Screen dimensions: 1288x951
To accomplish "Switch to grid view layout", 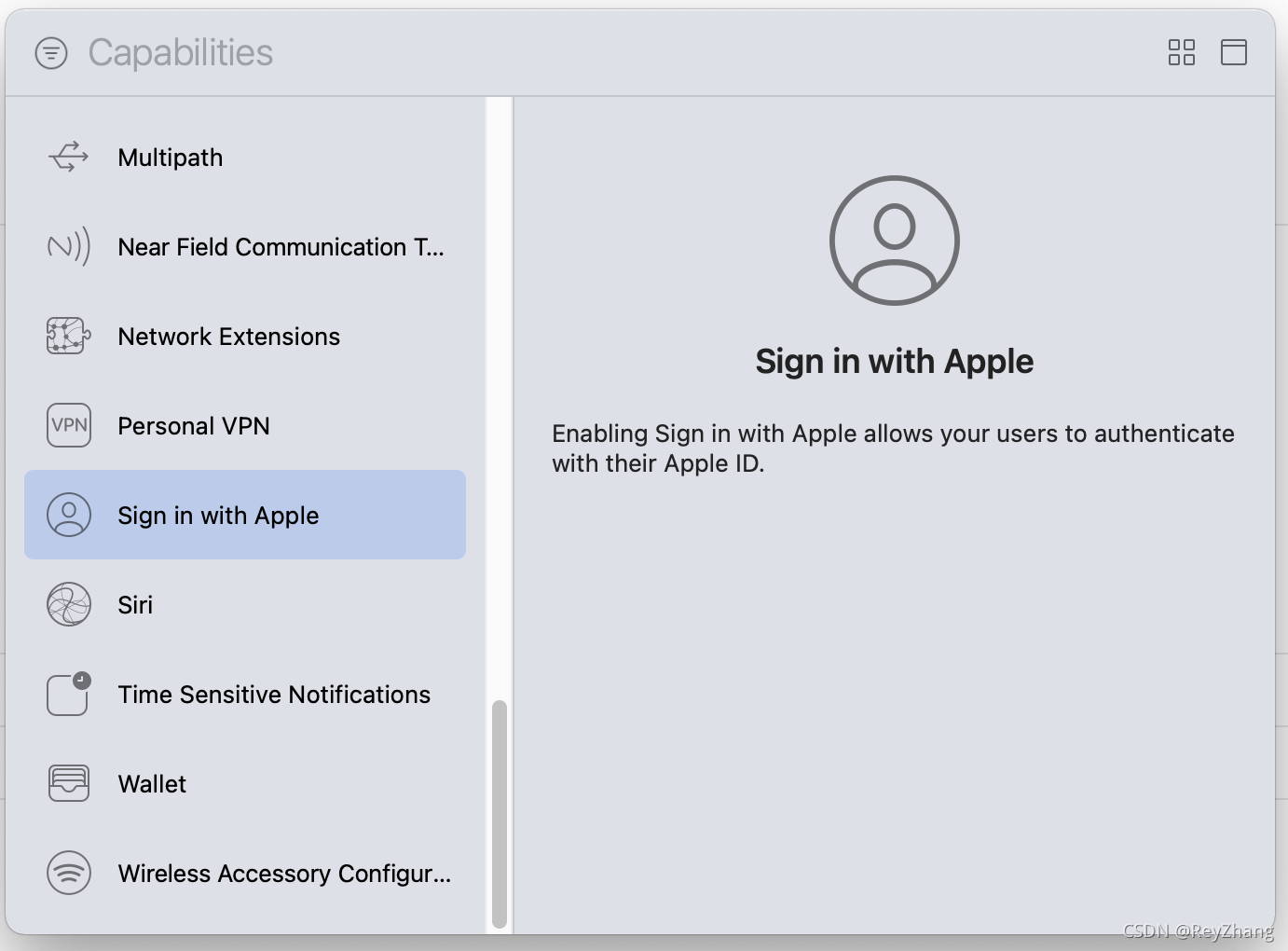I will (x=1182, y=52).
